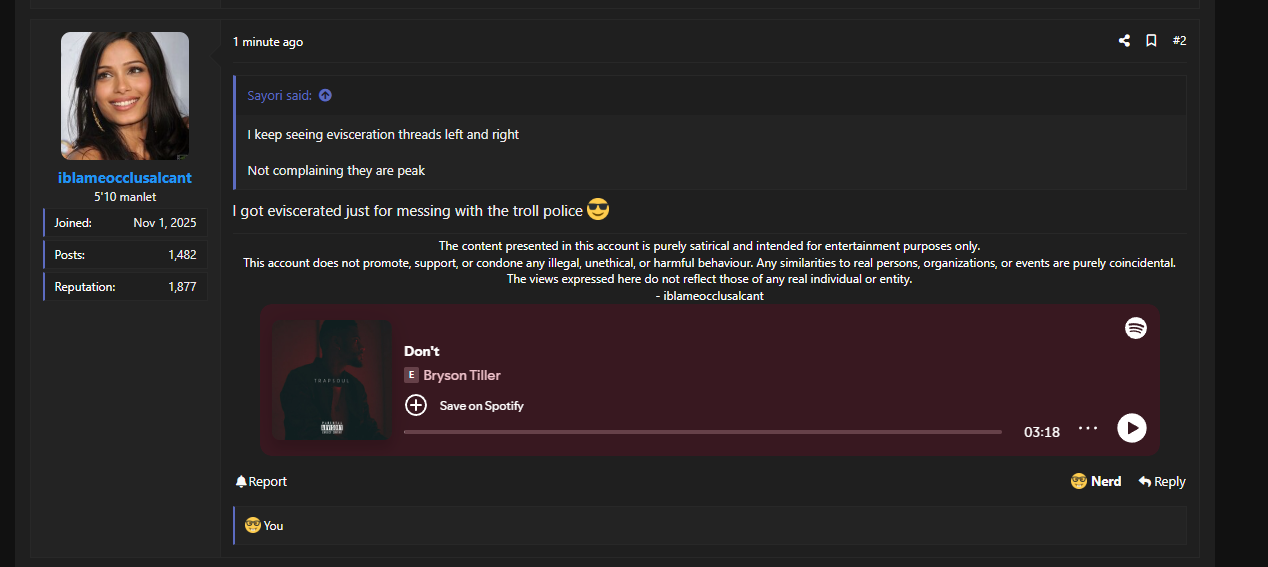Click the "1 minute ago" timestamp

click(x=268, y=42)
